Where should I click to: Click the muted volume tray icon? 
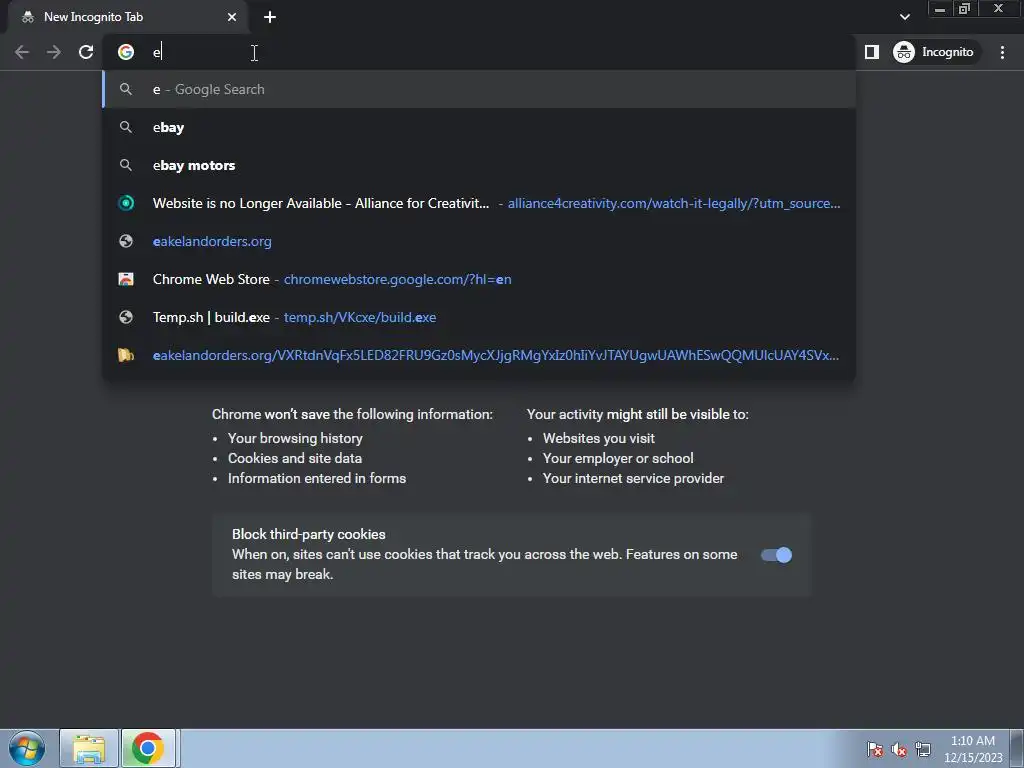point(899,749)
